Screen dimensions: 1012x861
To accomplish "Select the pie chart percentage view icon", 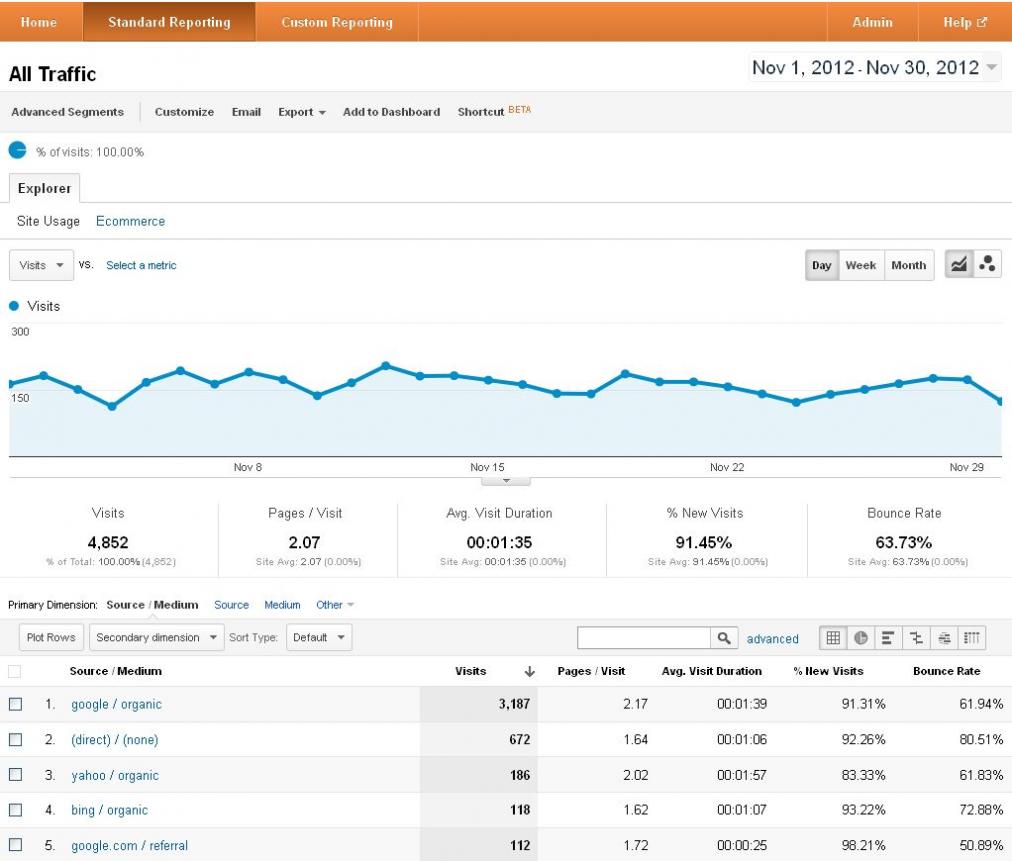I will click(x=860, y=638).
